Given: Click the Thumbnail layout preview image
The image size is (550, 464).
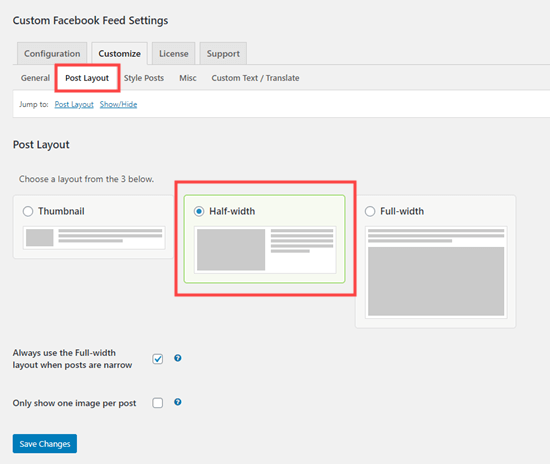Looking at the screenshot, I should point(94,238).
